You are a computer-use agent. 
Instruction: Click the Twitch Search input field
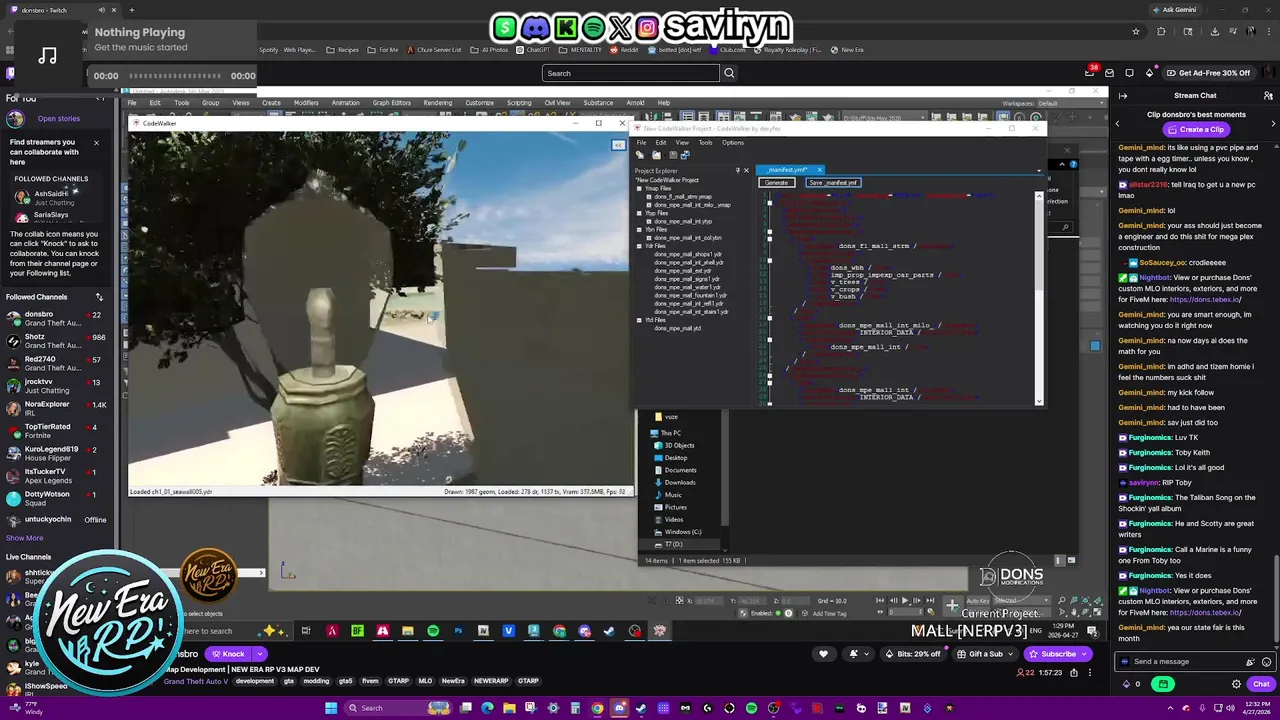630,73
